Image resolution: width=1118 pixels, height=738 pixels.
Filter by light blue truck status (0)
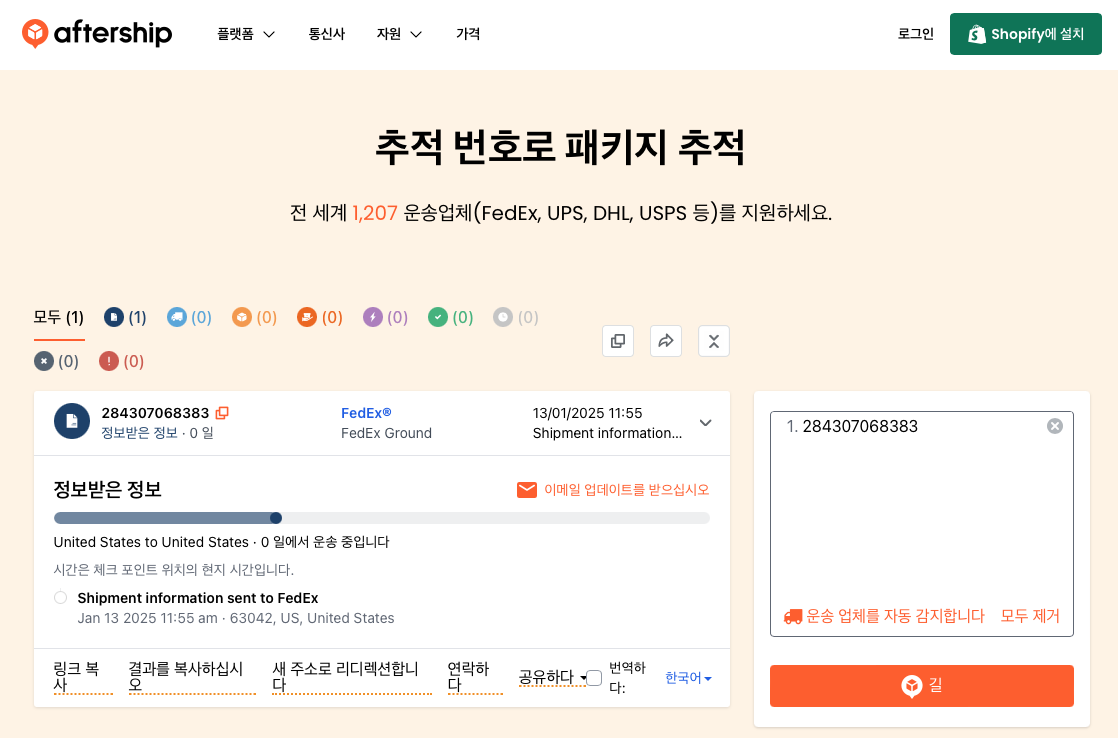[189, 317]
